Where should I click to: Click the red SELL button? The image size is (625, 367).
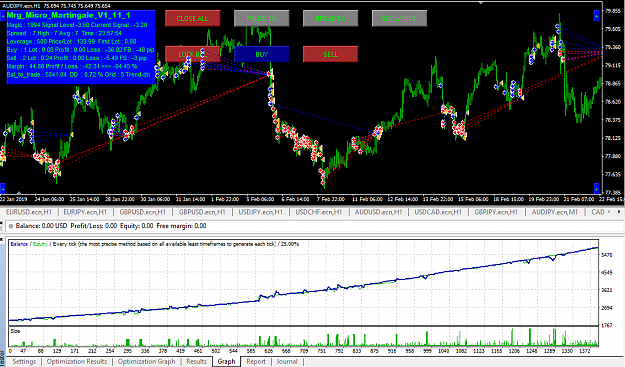coord(330,54)
